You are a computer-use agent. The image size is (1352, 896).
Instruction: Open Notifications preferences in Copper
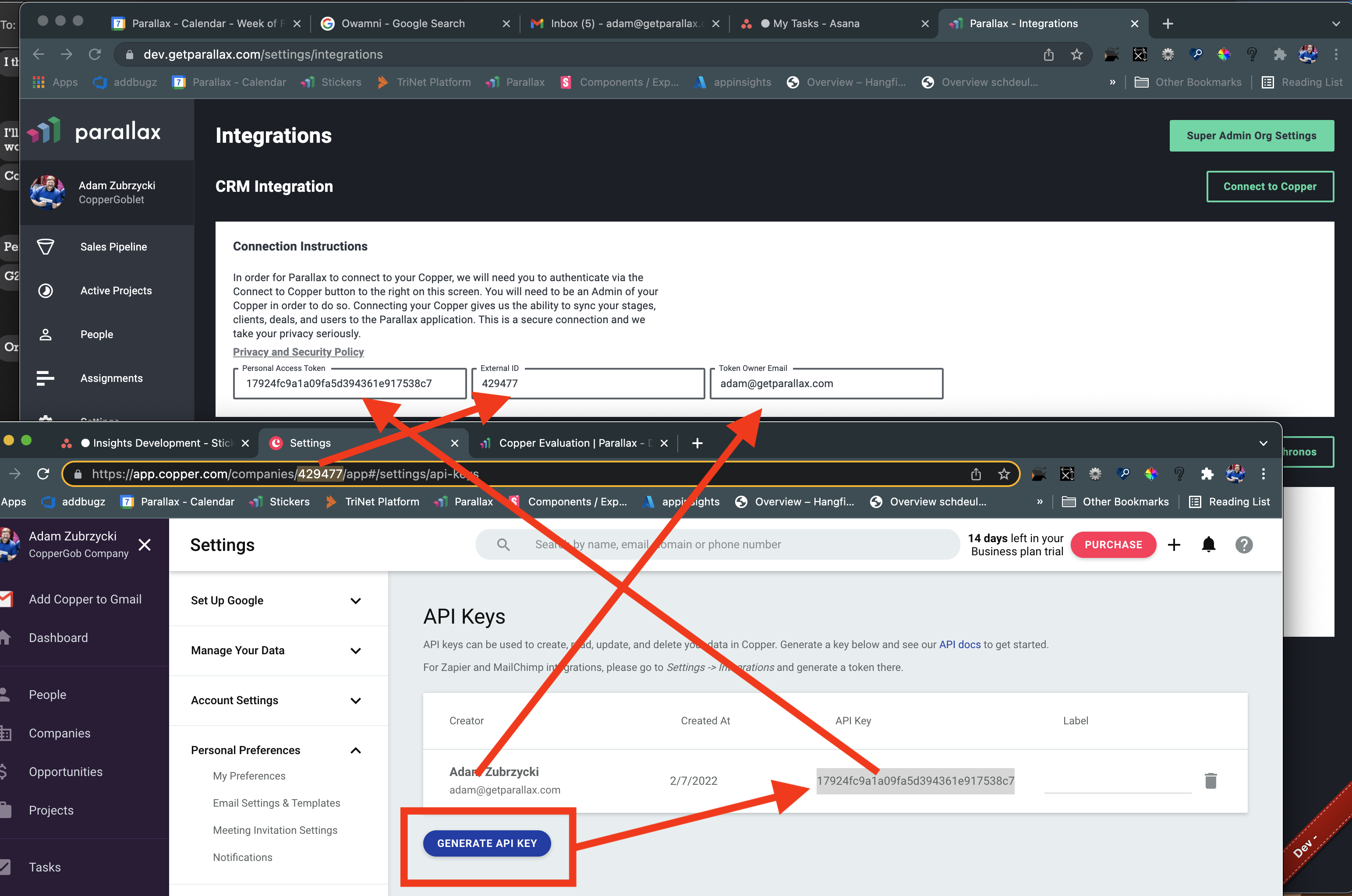242,857
